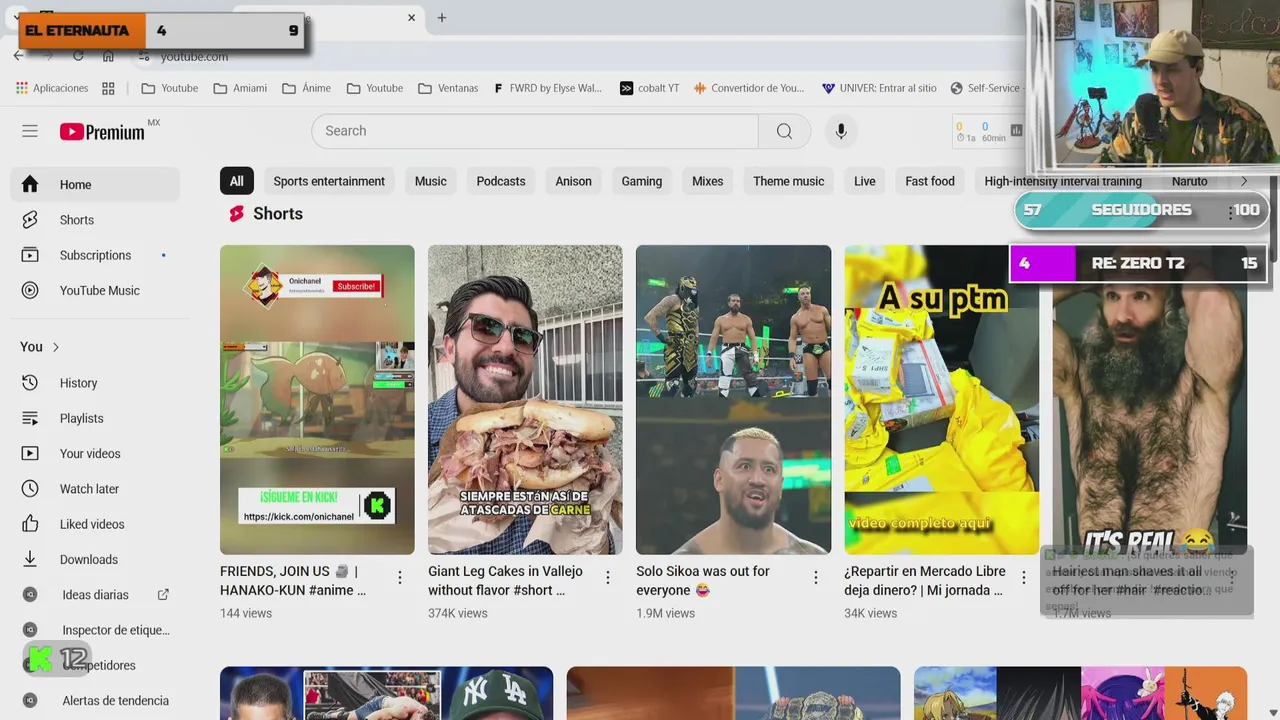Click the browser back arrow
Viewport: 1280px width, 720px height.
(x=19, y=56)
